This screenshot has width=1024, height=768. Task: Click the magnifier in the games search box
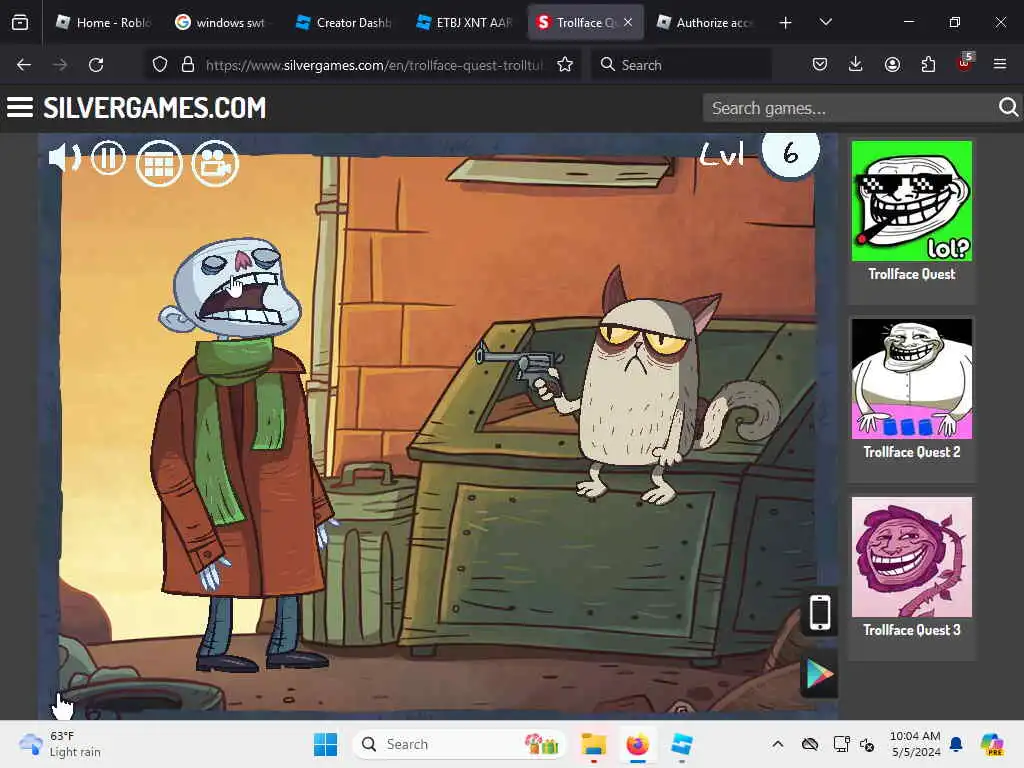coord(1008,107)
